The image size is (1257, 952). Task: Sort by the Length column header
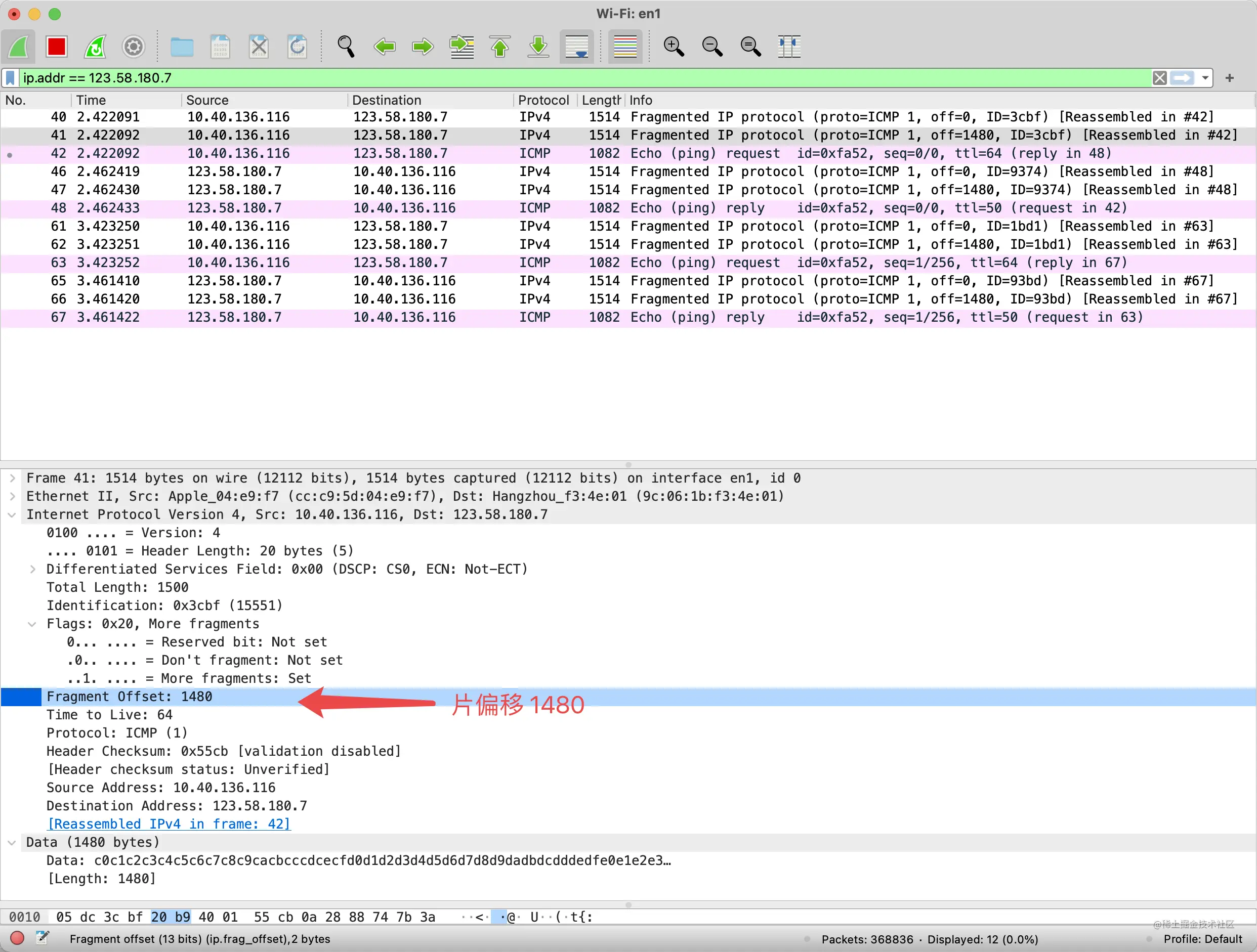point(601,100)
